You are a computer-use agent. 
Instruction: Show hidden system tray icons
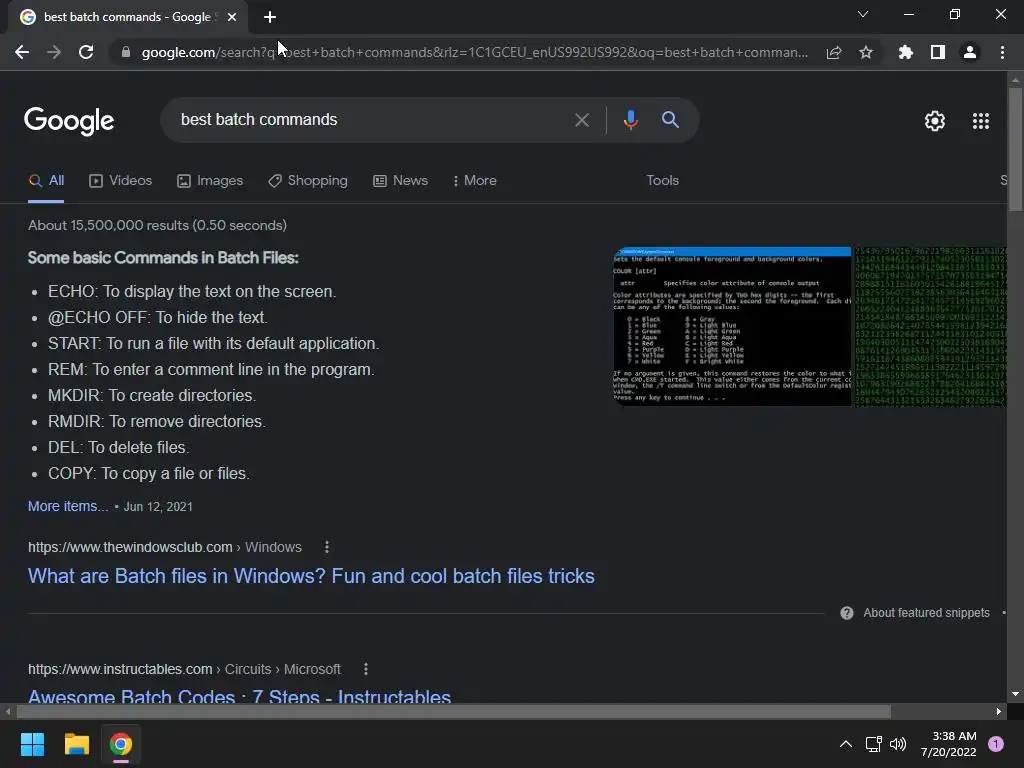[845, 744]
